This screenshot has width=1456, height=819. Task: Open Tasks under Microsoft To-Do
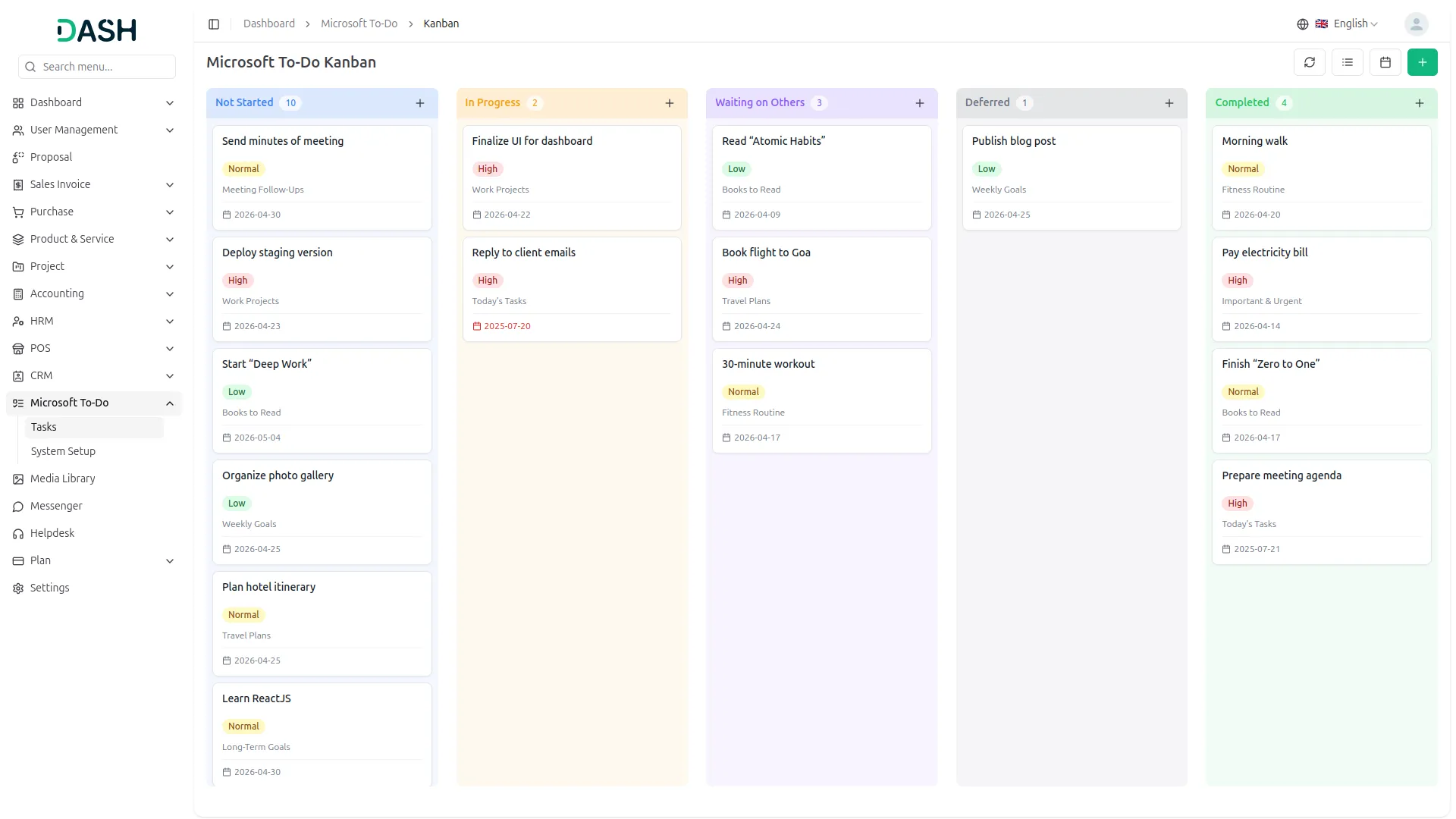point(94,427)
